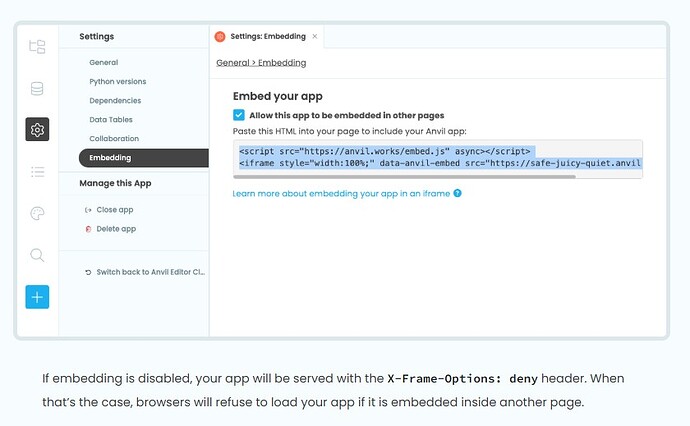Click the horizontal scrollbar under embed code
This screenshot has width=690, height=426.
click(404, 177)
